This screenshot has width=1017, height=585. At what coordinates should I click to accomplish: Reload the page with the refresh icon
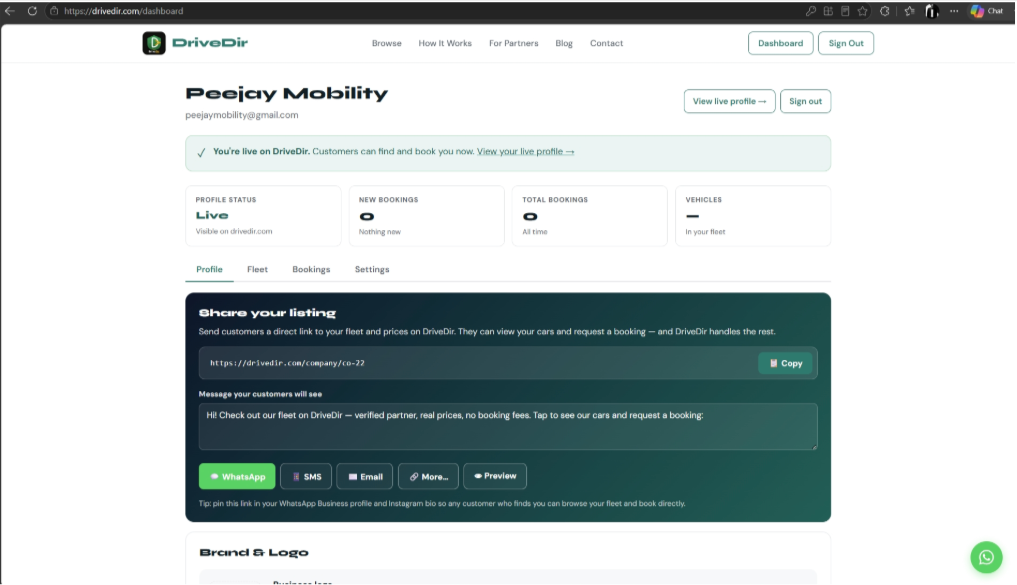[32, 11]
